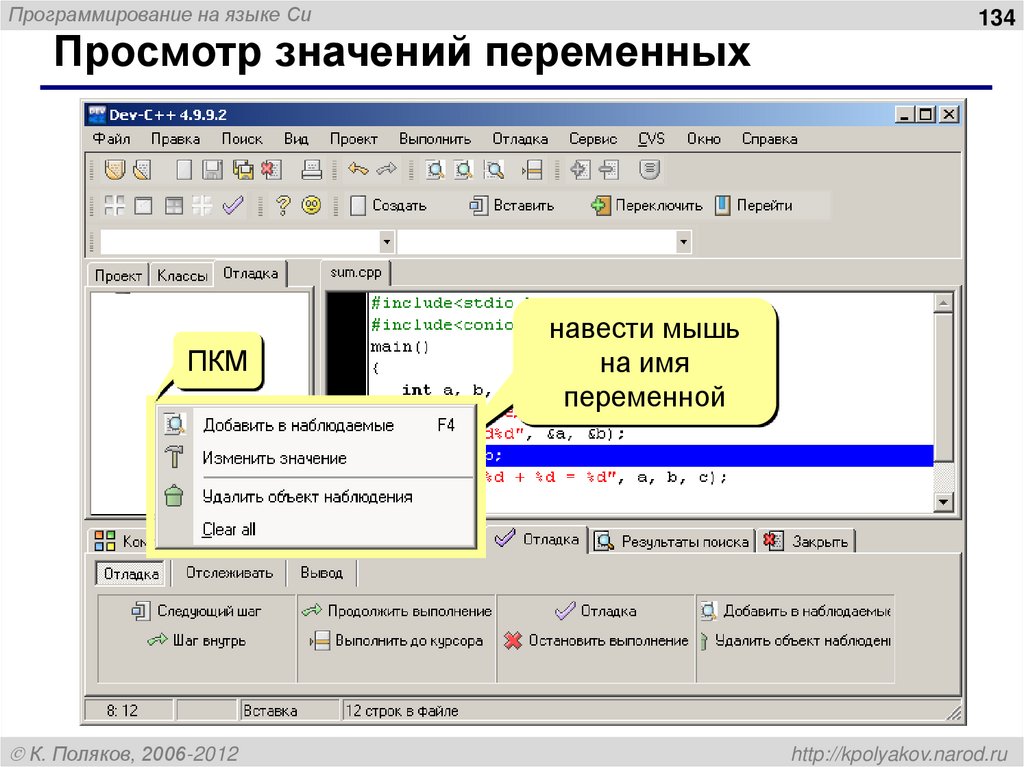Click the Run window icon

click(143, 206)
